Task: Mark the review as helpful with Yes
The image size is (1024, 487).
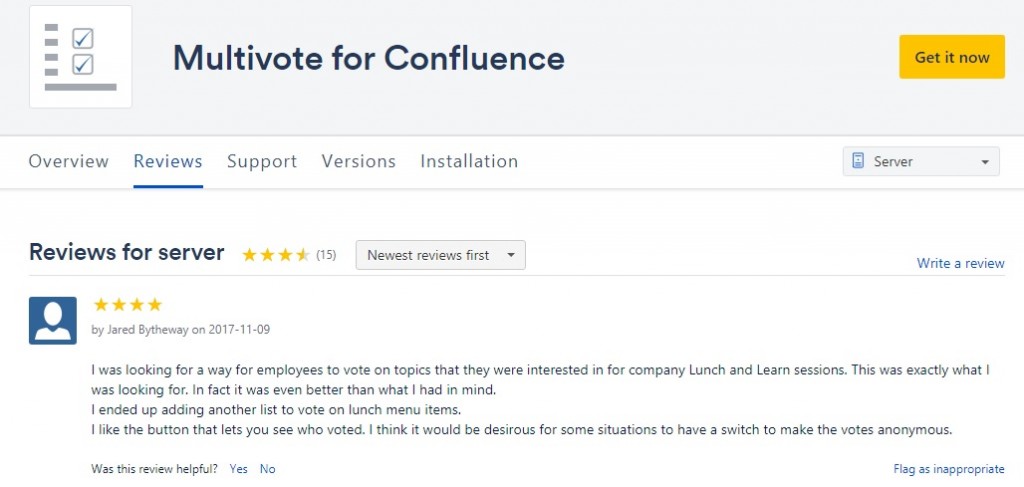Action: point(238,468)
